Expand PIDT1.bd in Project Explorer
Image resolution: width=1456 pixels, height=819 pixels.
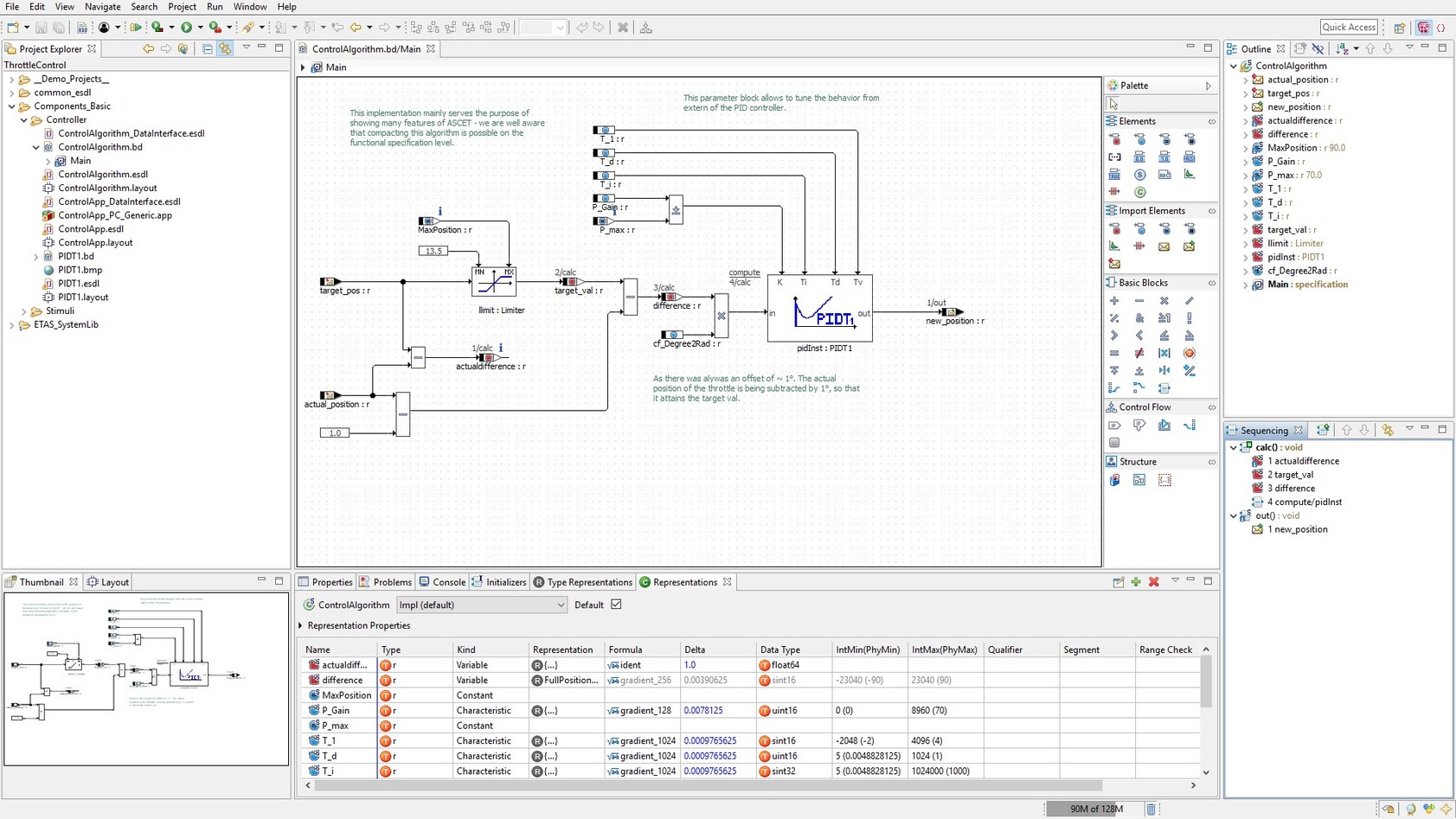[x=36, y=257]
